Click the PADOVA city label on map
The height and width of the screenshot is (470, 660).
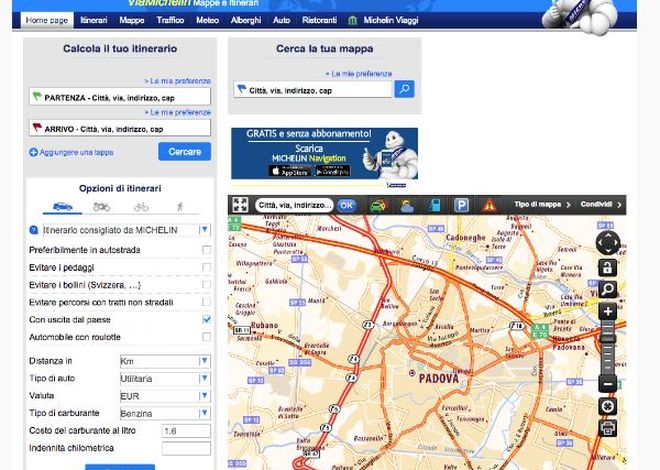coord(439,378)
